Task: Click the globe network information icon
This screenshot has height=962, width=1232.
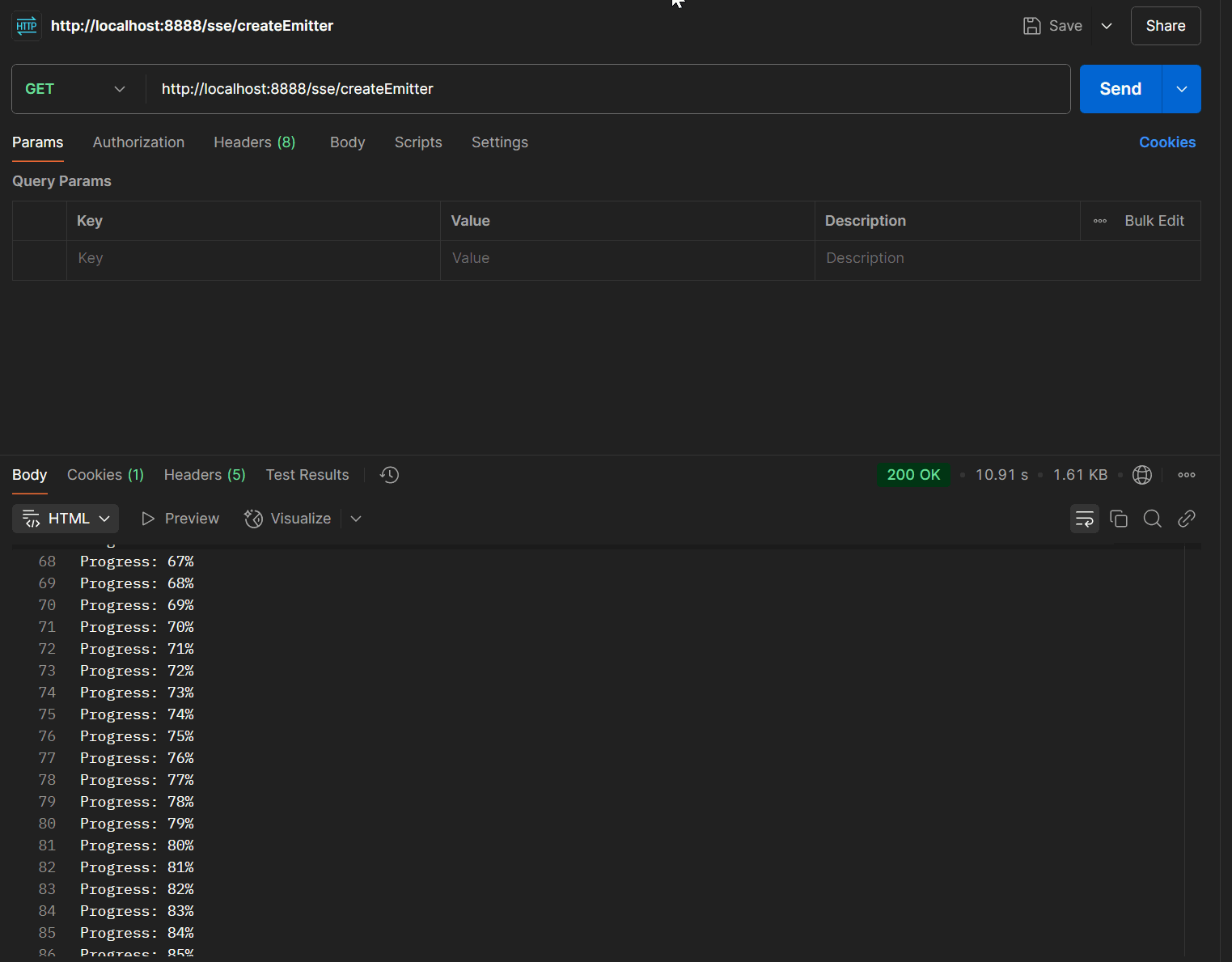Action: [1141, 475]
